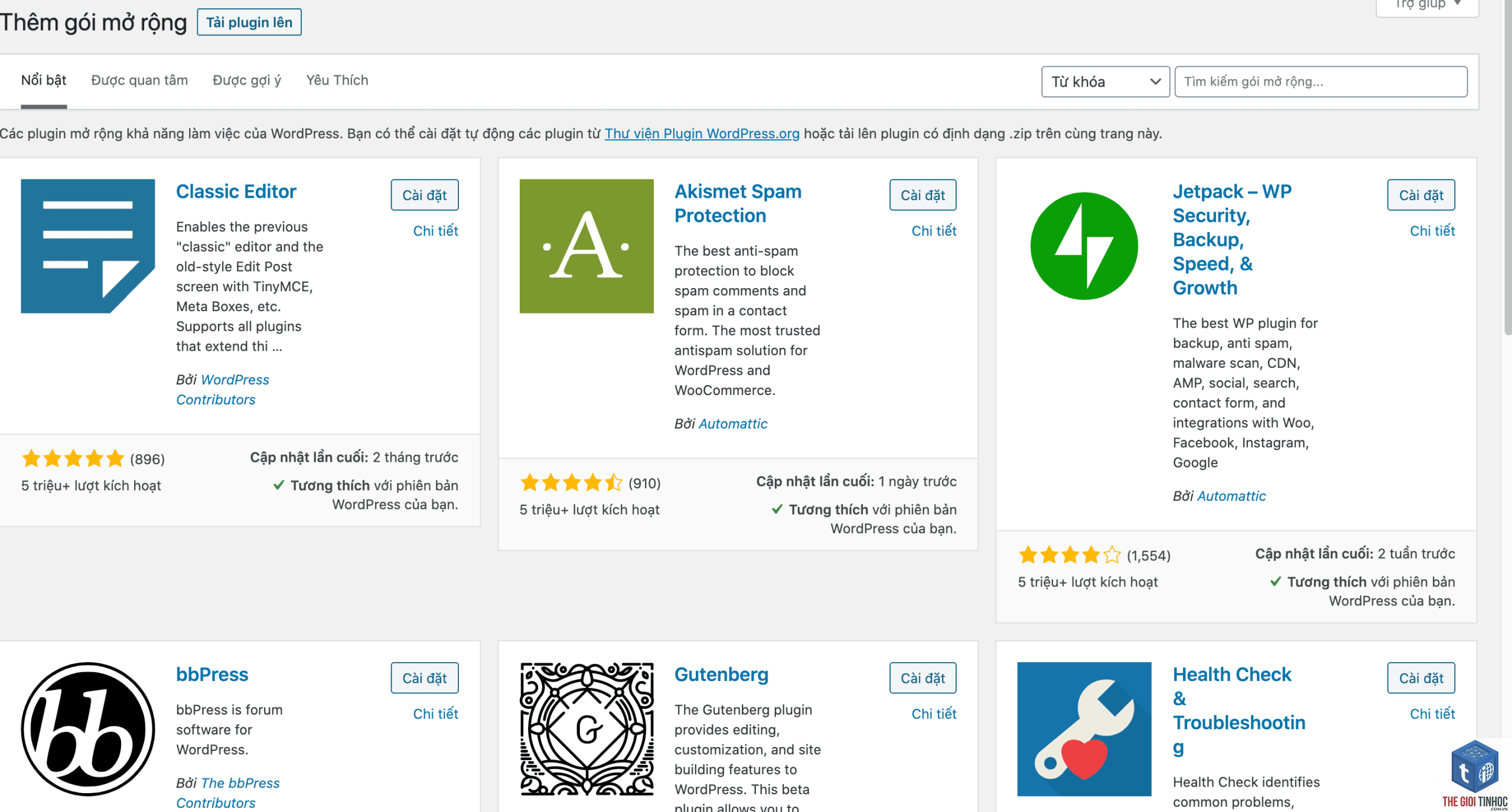
Task: Click the Akismet green A icon
Action: (586, 246)
